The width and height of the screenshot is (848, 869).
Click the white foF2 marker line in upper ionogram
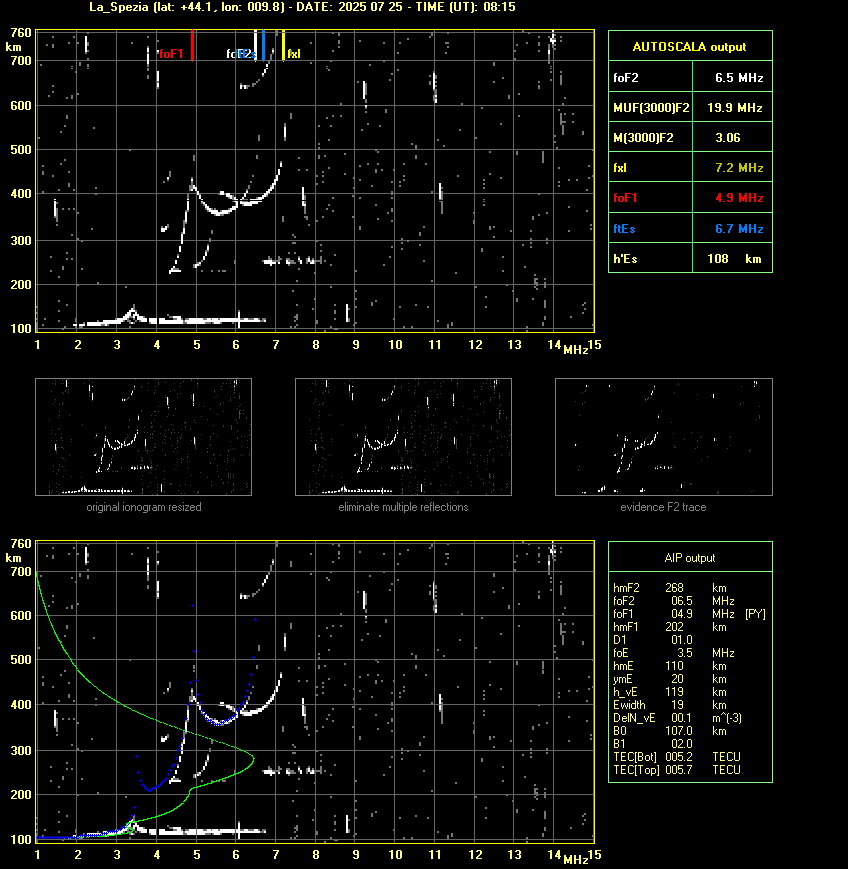coord(256,43)
